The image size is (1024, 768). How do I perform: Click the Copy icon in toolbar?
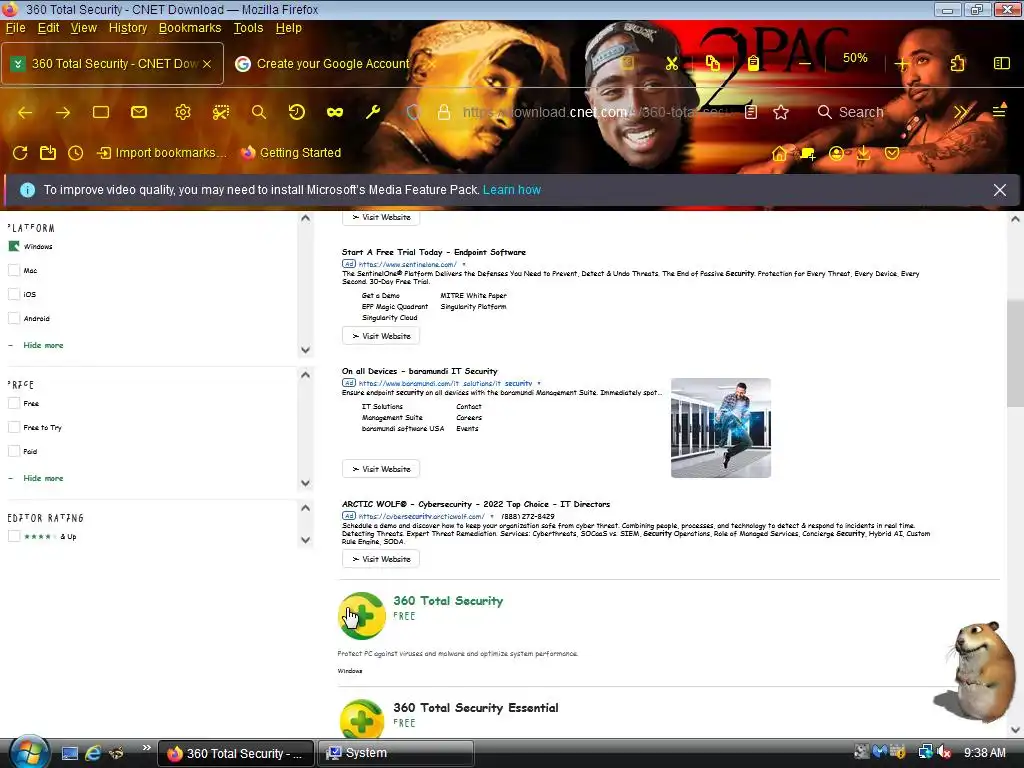pyautogui.click(x=712, y=63)
